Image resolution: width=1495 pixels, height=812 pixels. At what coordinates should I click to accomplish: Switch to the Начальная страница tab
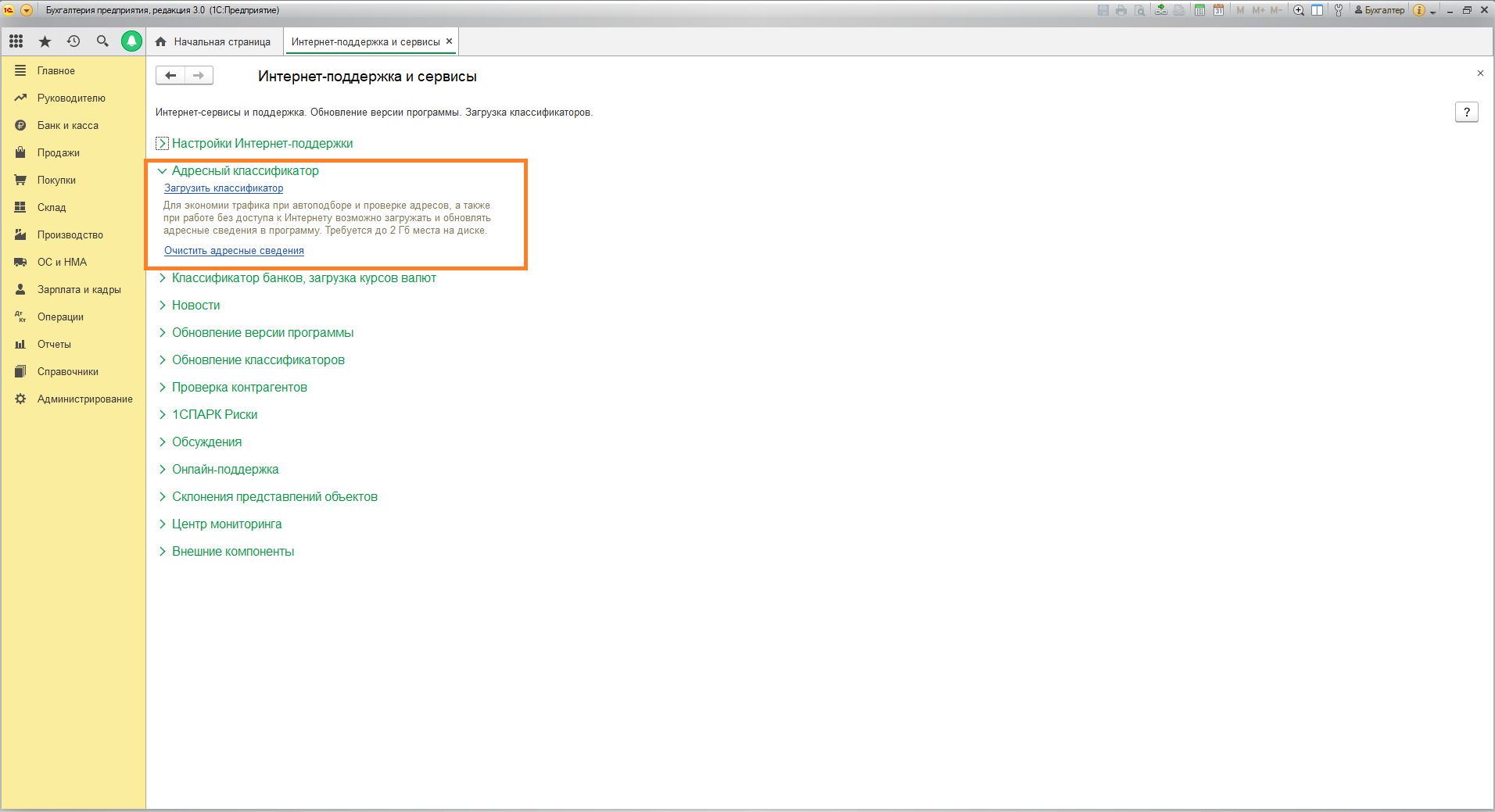(x=213, y=41)
